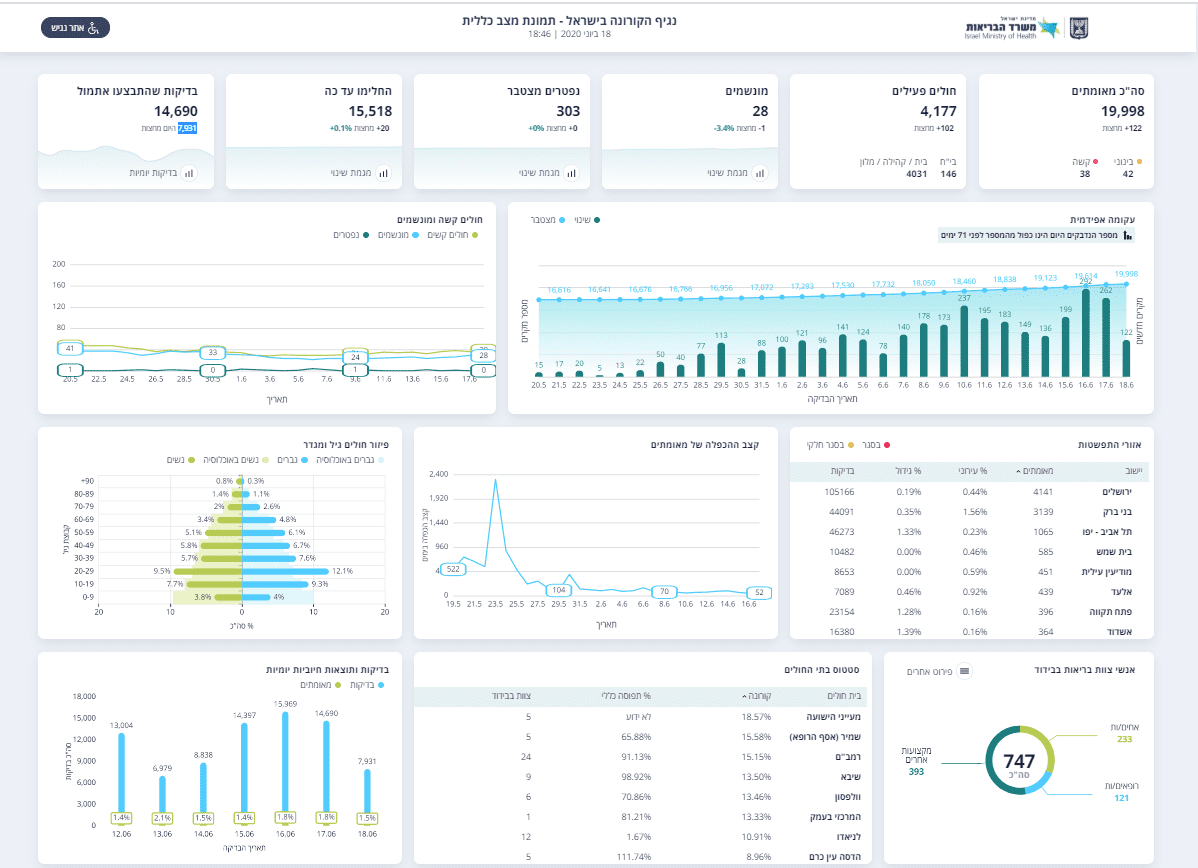Click the '522' marker on the doubling rate chart
Image resolution: width=1198 pixels, height=868 pixels.
click(453, 569)
